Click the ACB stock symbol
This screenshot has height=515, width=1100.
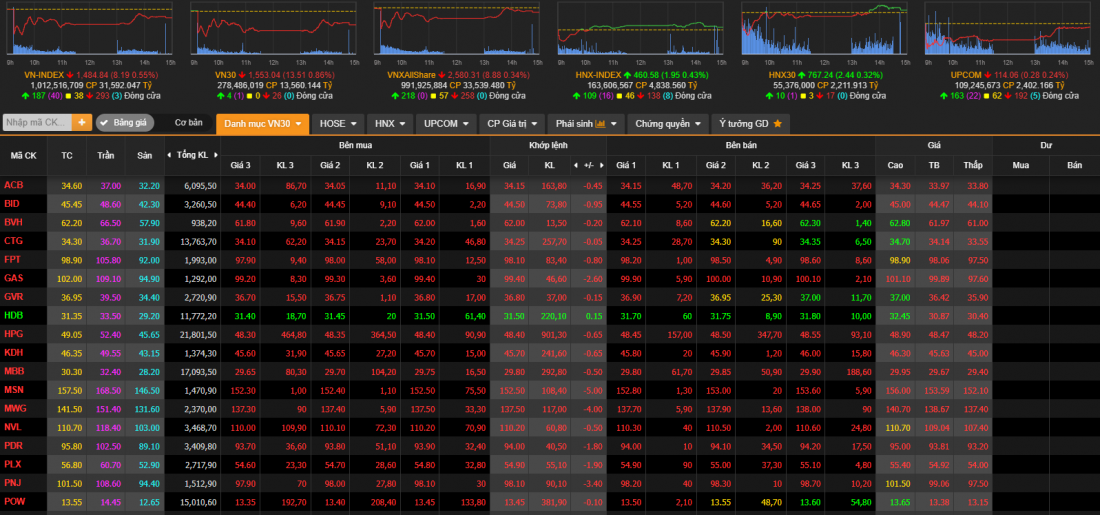[14, 185]
